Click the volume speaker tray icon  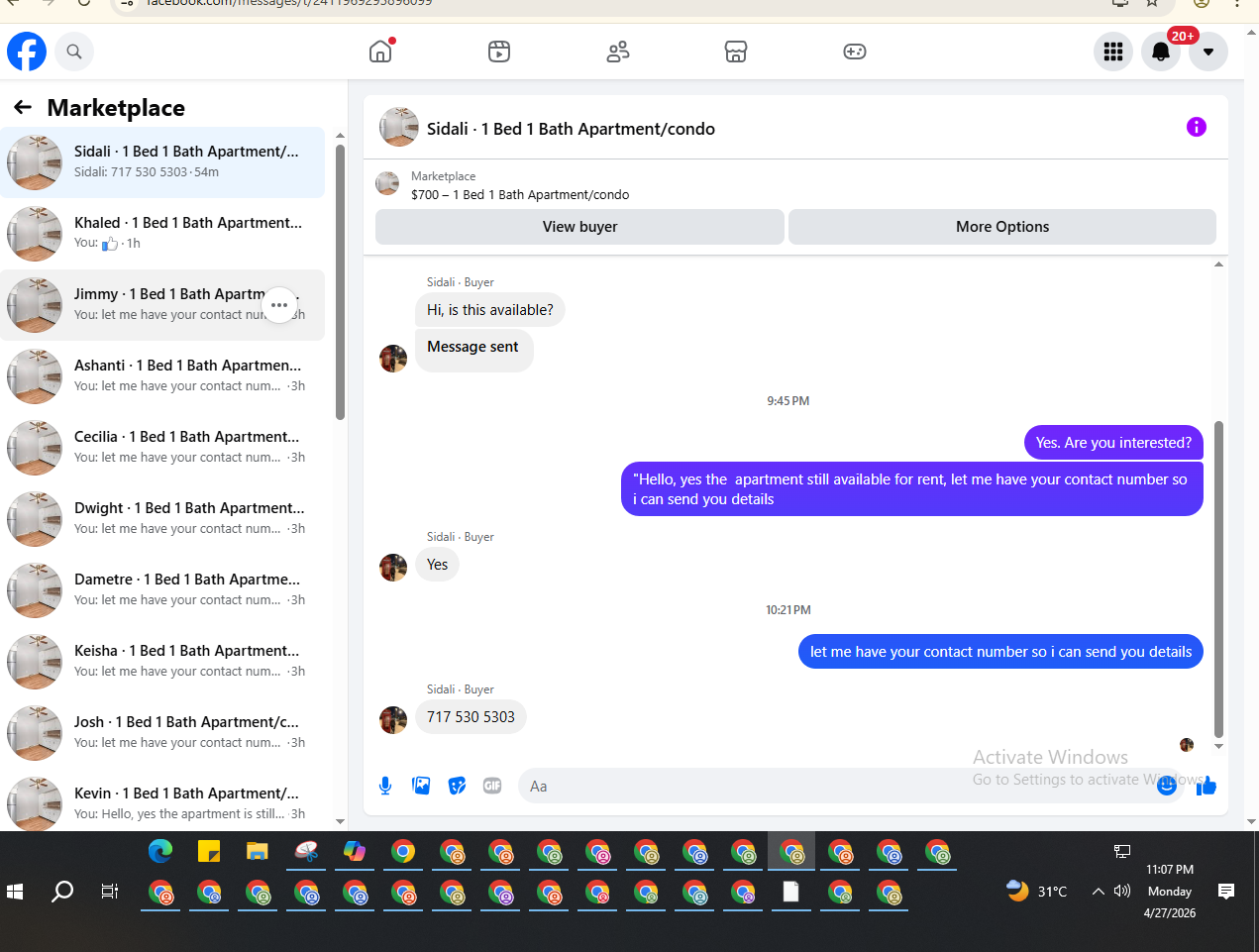[1122, 891]
